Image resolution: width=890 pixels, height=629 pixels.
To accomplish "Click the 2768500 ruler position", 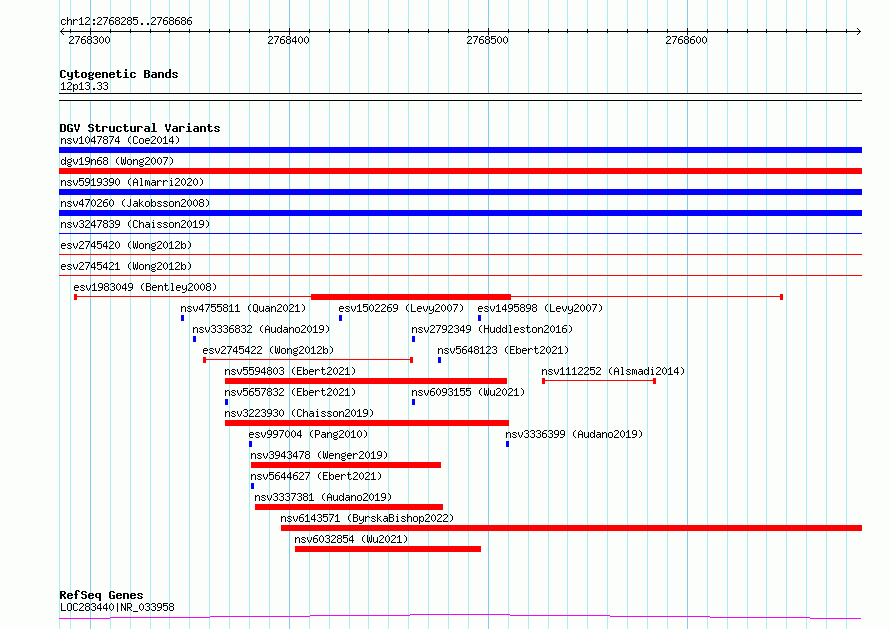I will coord(488,40).
